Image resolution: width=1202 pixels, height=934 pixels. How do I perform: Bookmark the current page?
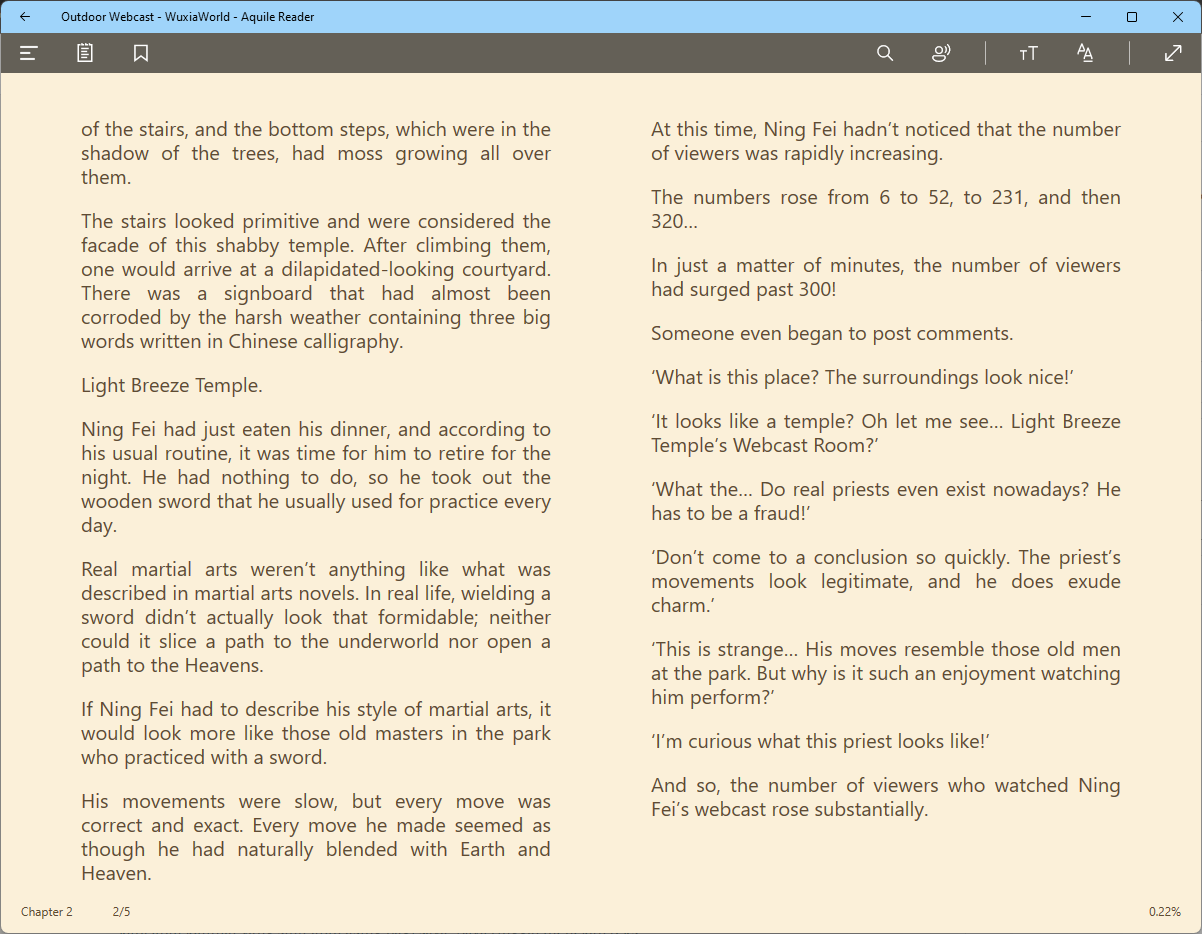click(141, 53)
